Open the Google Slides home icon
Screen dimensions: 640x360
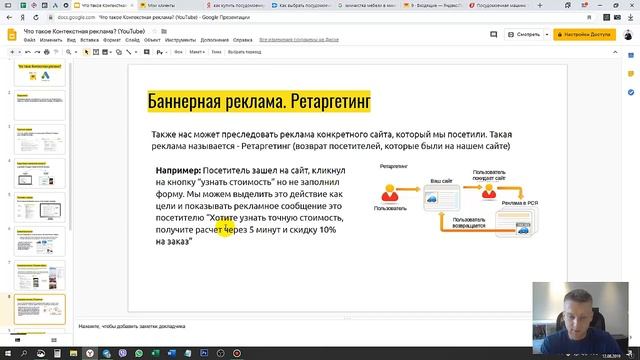pos(12,35)
